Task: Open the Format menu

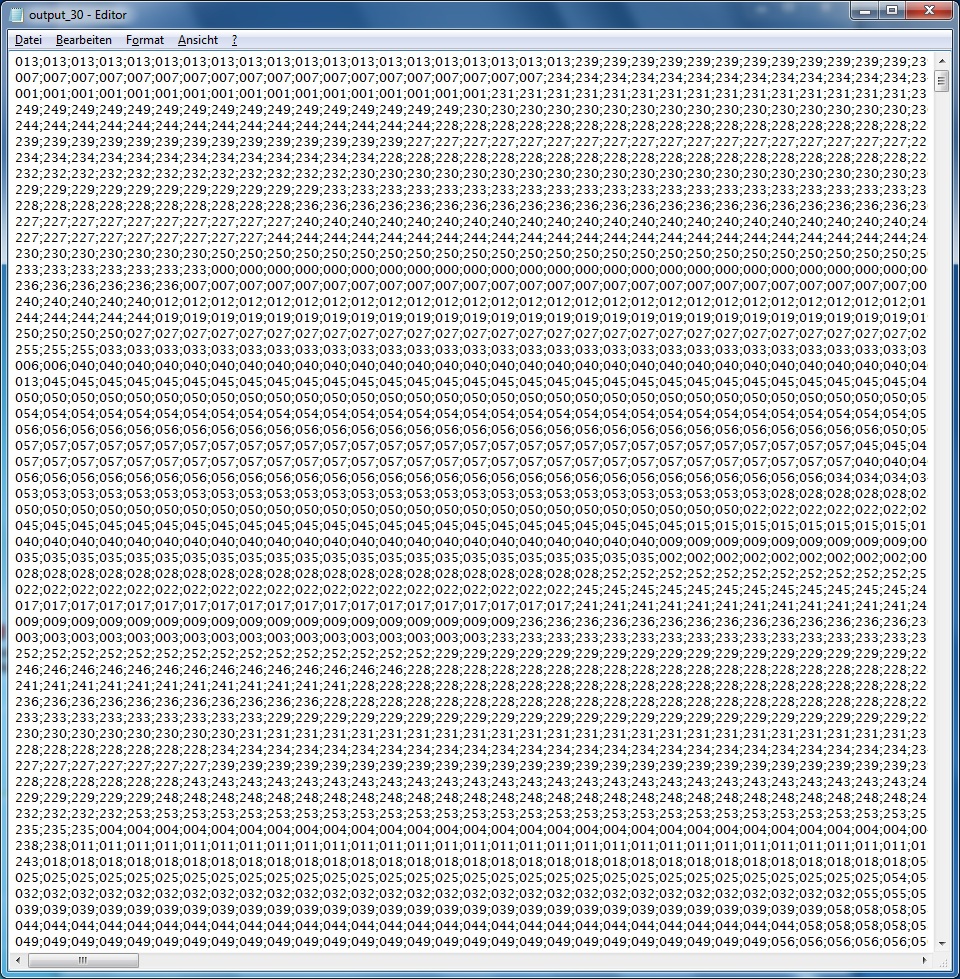Action: [145, 40]
